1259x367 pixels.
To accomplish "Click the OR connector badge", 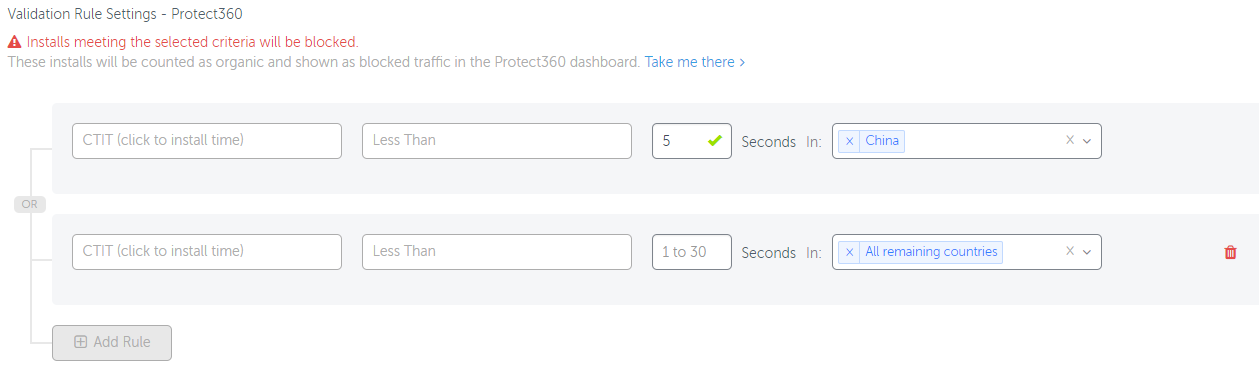I will [30, 204].
